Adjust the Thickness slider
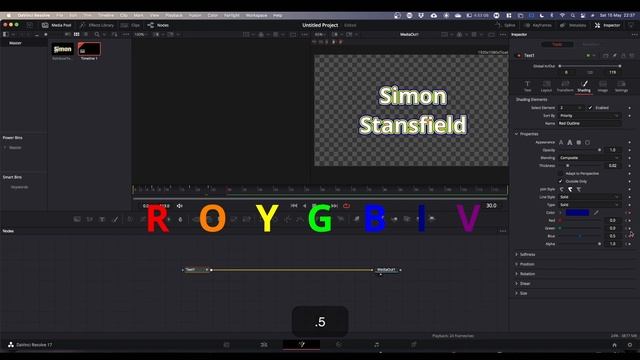The image size is (640, 360). tap(580, 165)
